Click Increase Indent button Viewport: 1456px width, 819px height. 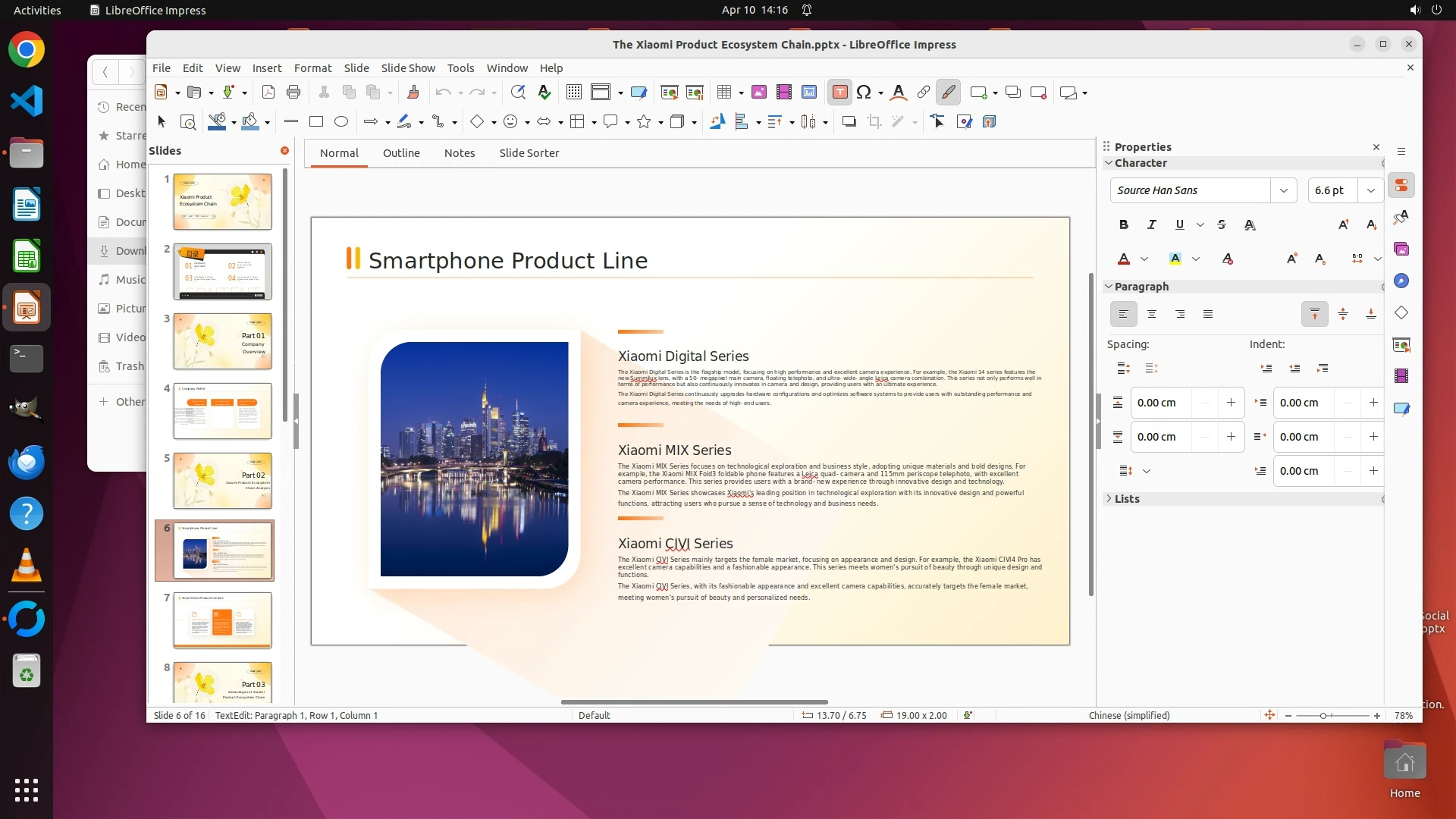click(1266, 369)
